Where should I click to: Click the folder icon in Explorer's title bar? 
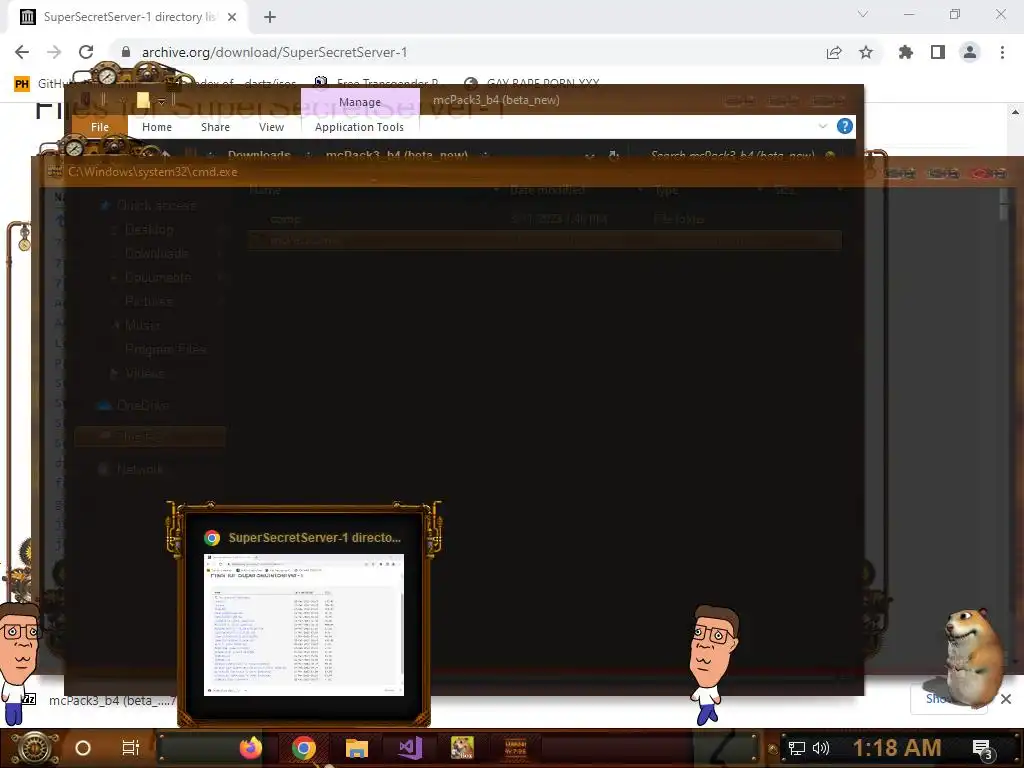(x=143, y=100)
